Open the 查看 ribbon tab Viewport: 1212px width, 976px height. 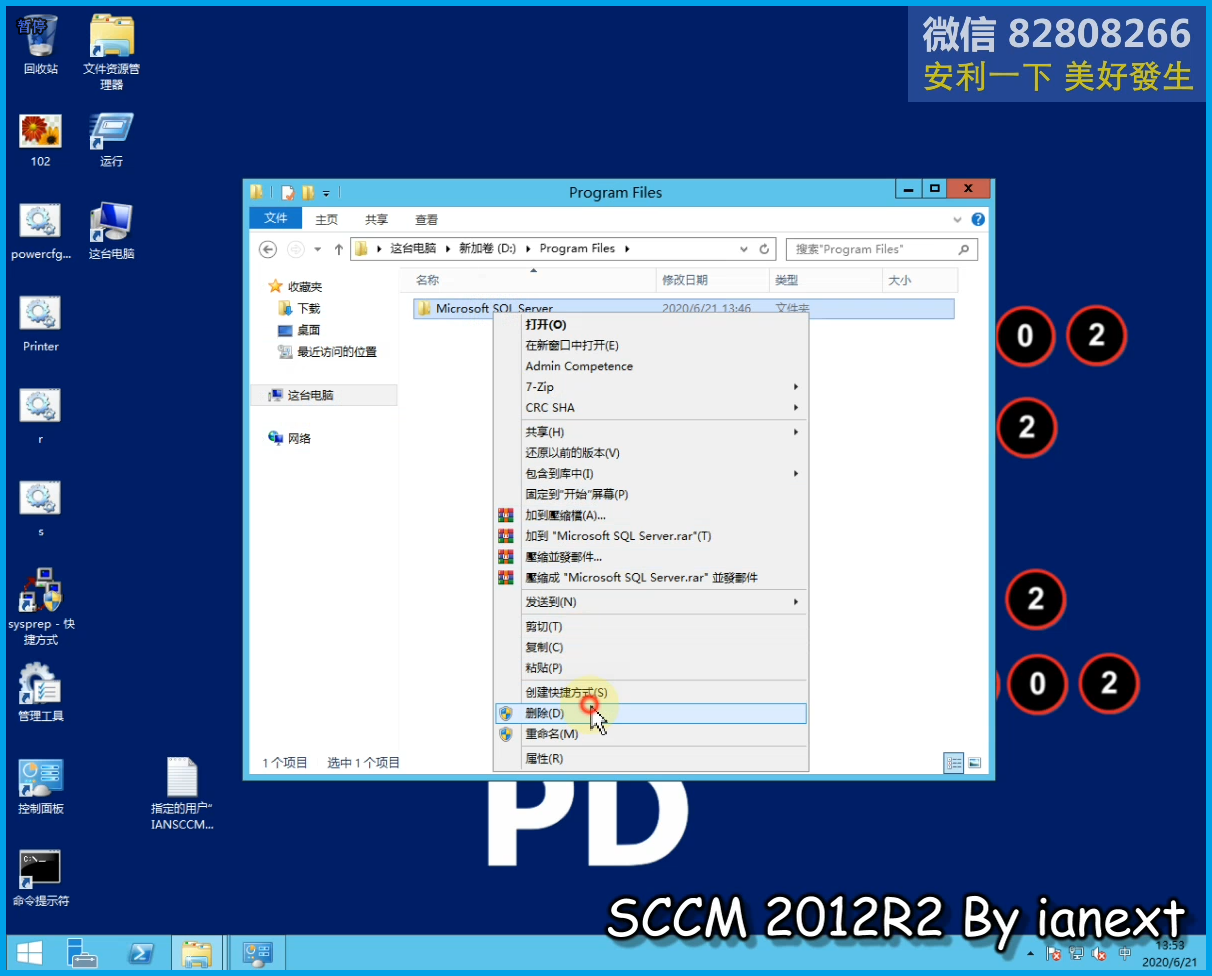427,219
